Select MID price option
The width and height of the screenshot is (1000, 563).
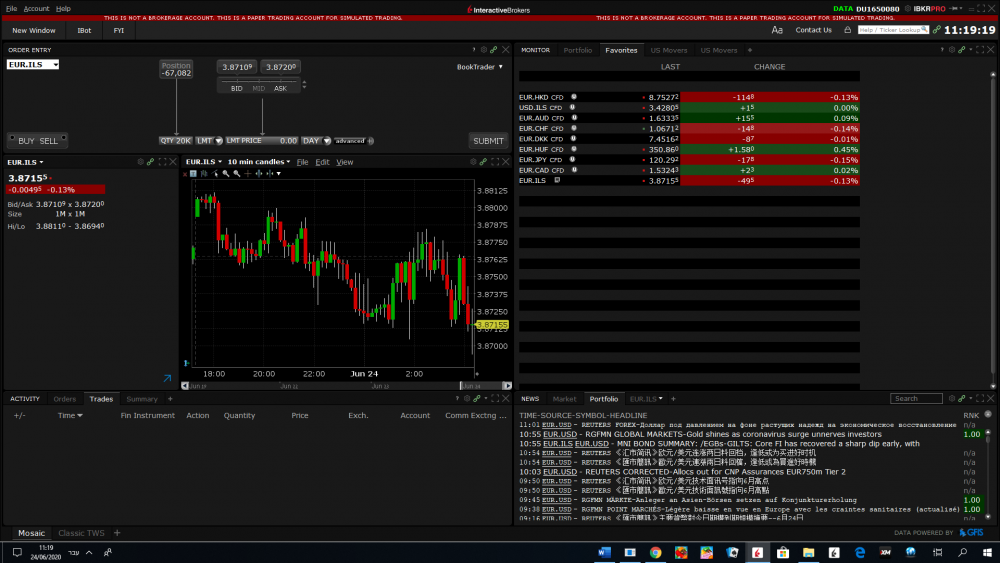[258, 89]
